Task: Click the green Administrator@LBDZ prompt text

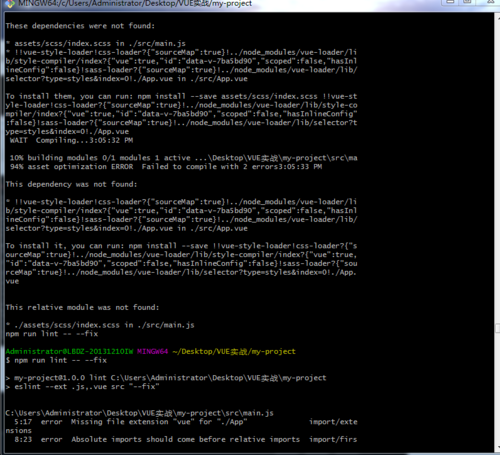Action: click(69, 351)
